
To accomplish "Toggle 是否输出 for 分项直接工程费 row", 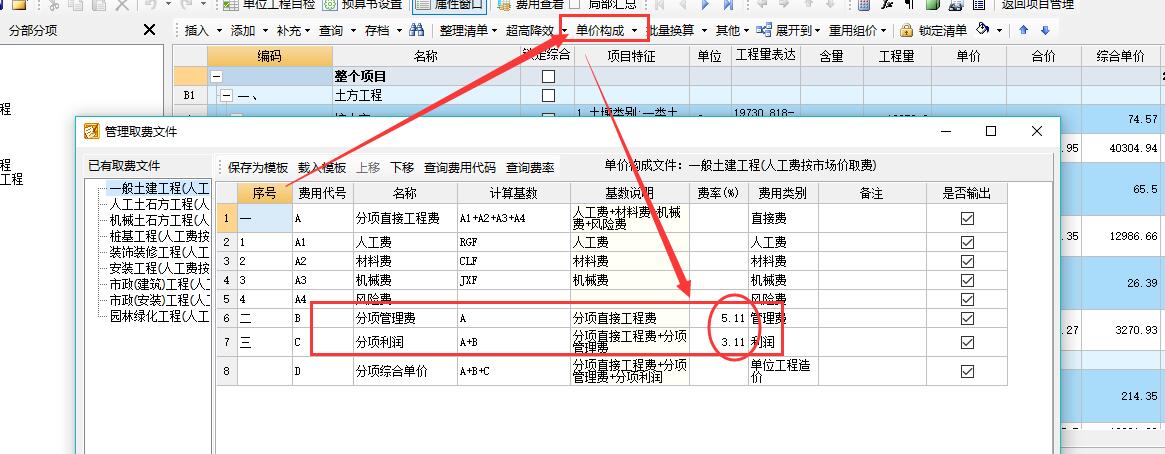I will [967, 218].
